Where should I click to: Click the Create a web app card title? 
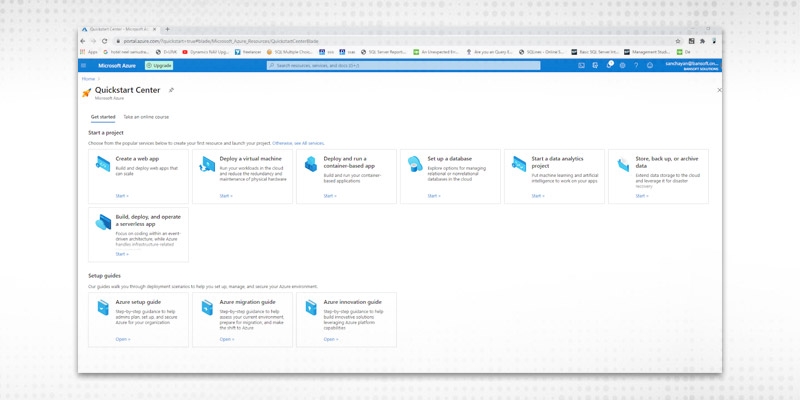click(137, 159)
